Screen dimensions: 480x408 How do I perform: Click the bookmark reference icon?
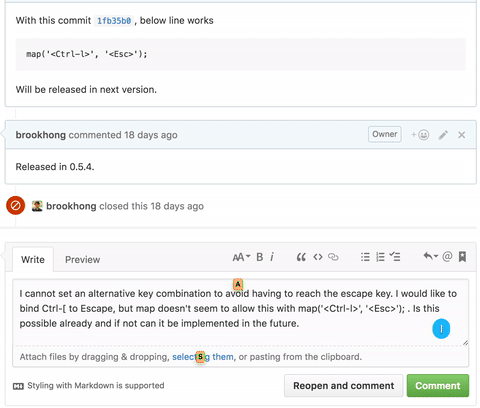click(x=462, y=257)
